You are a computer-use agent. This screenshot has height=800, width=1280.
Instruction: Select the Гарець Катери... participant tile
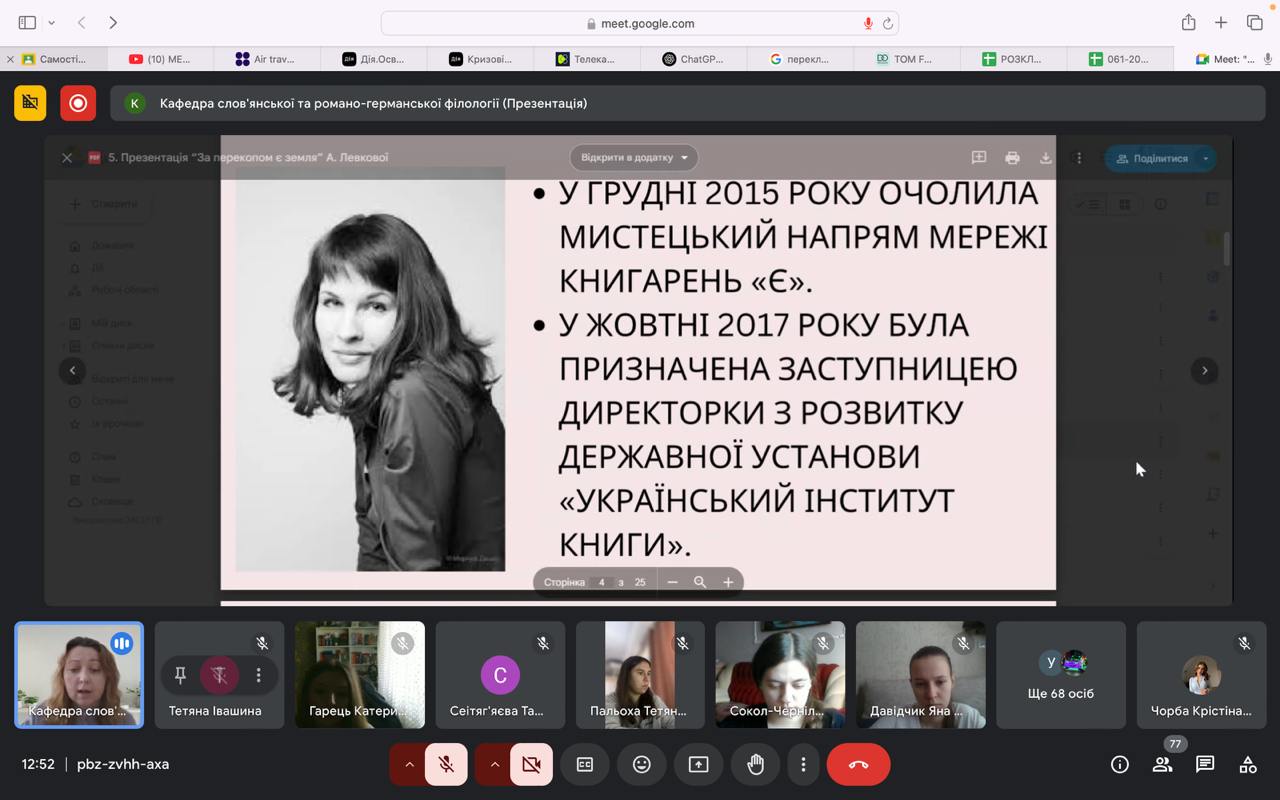(x=360, y=675)
